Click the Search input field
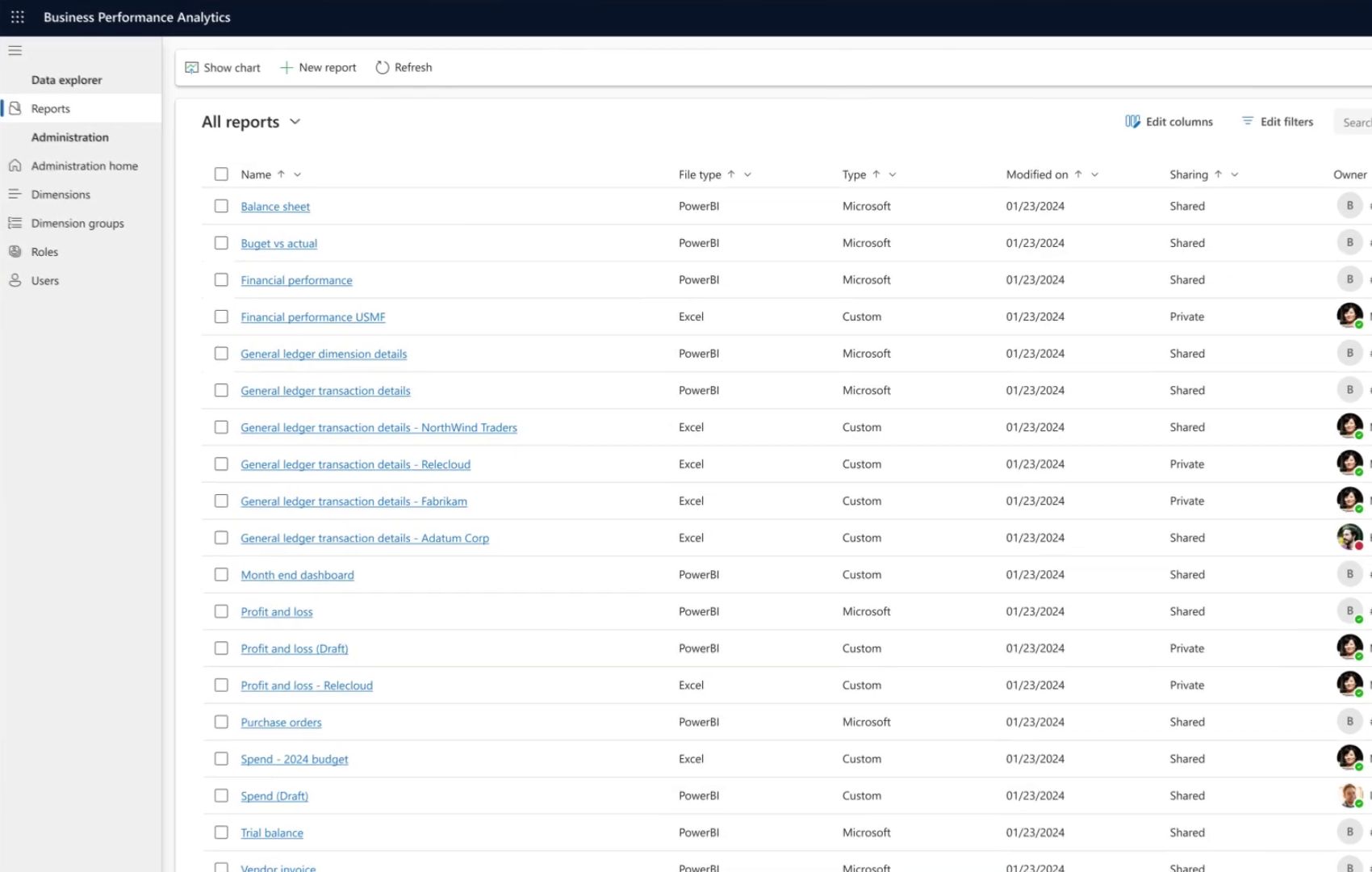The image size is (1372, 872). pyautogui.click(x=1353, y=122)
